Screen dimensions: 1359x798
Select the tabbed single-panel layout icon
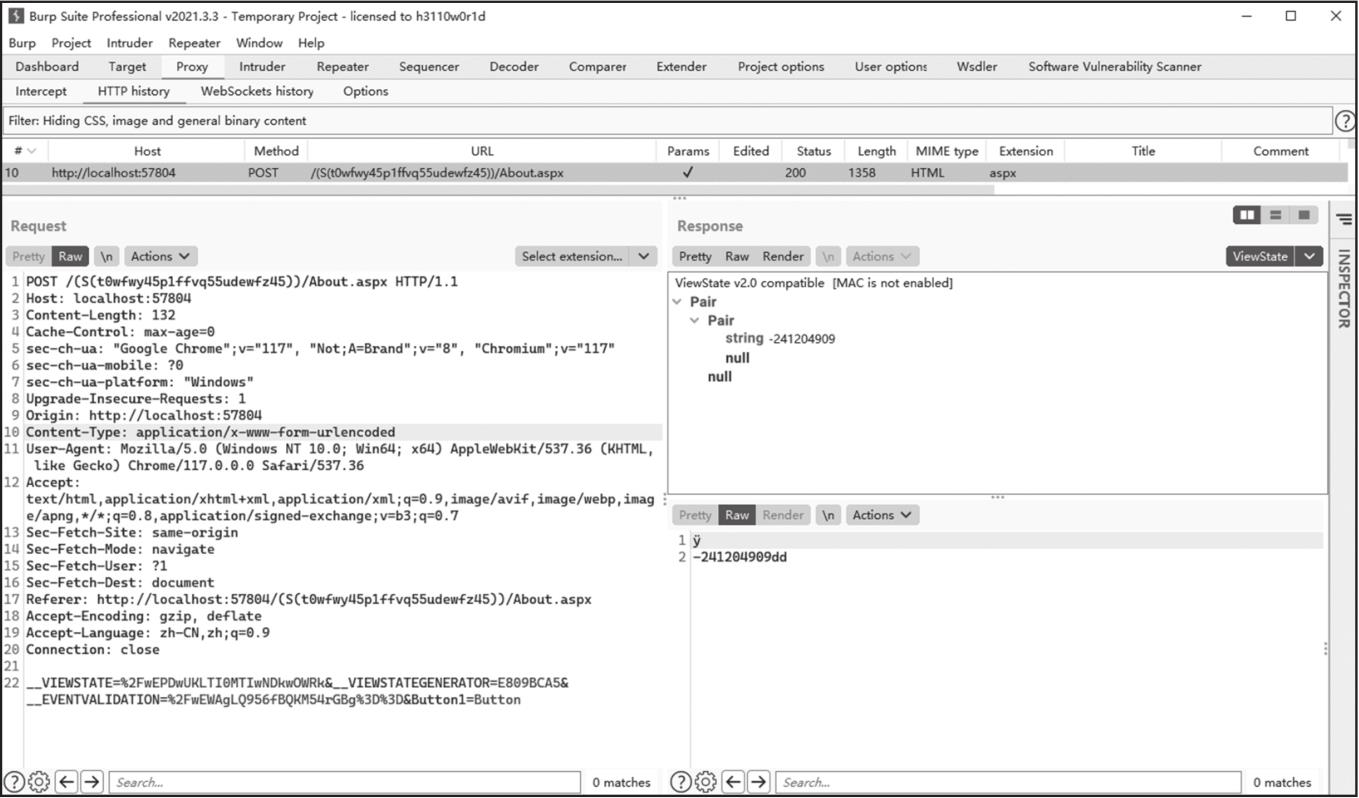point(1303,215)
